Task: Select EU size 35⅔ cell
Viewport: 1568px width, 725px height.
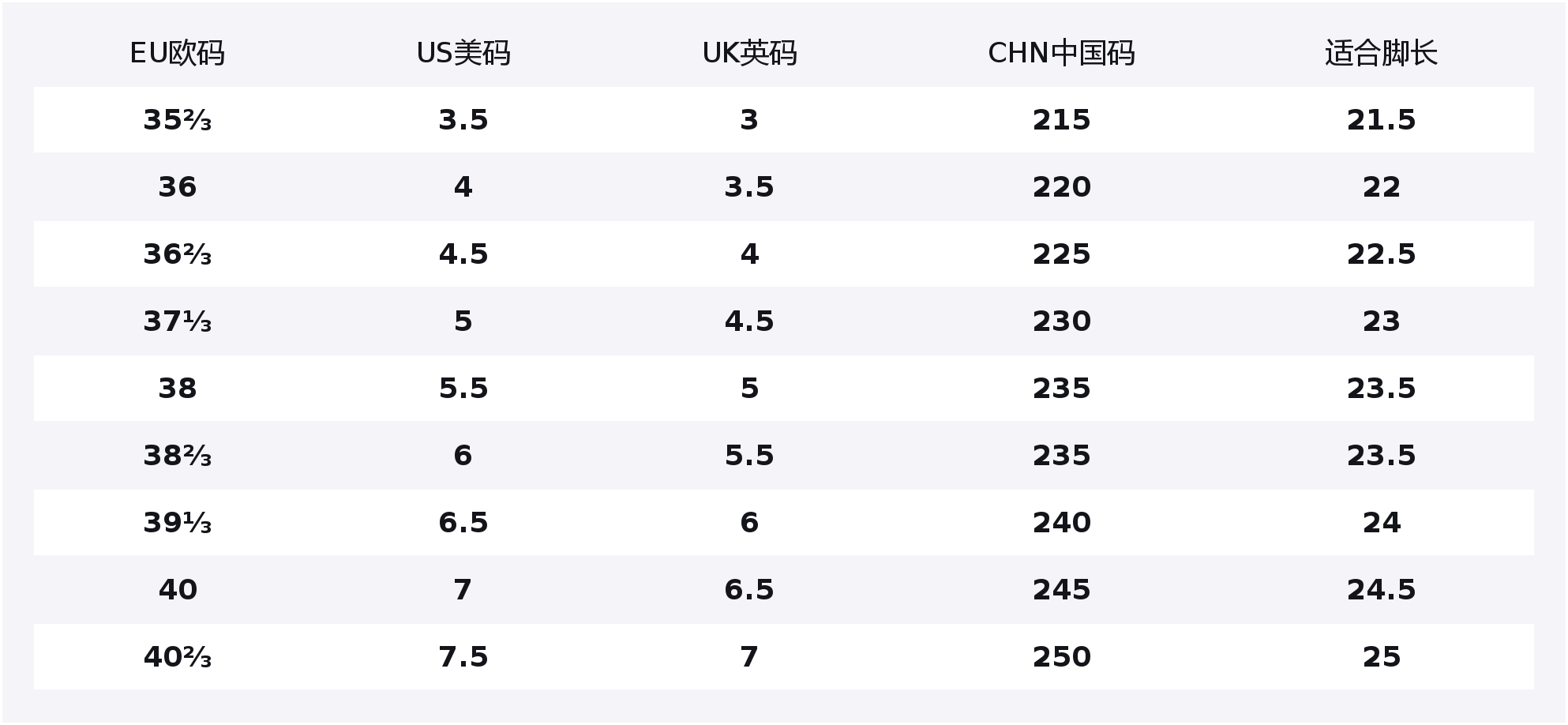Action: (177, 120)
